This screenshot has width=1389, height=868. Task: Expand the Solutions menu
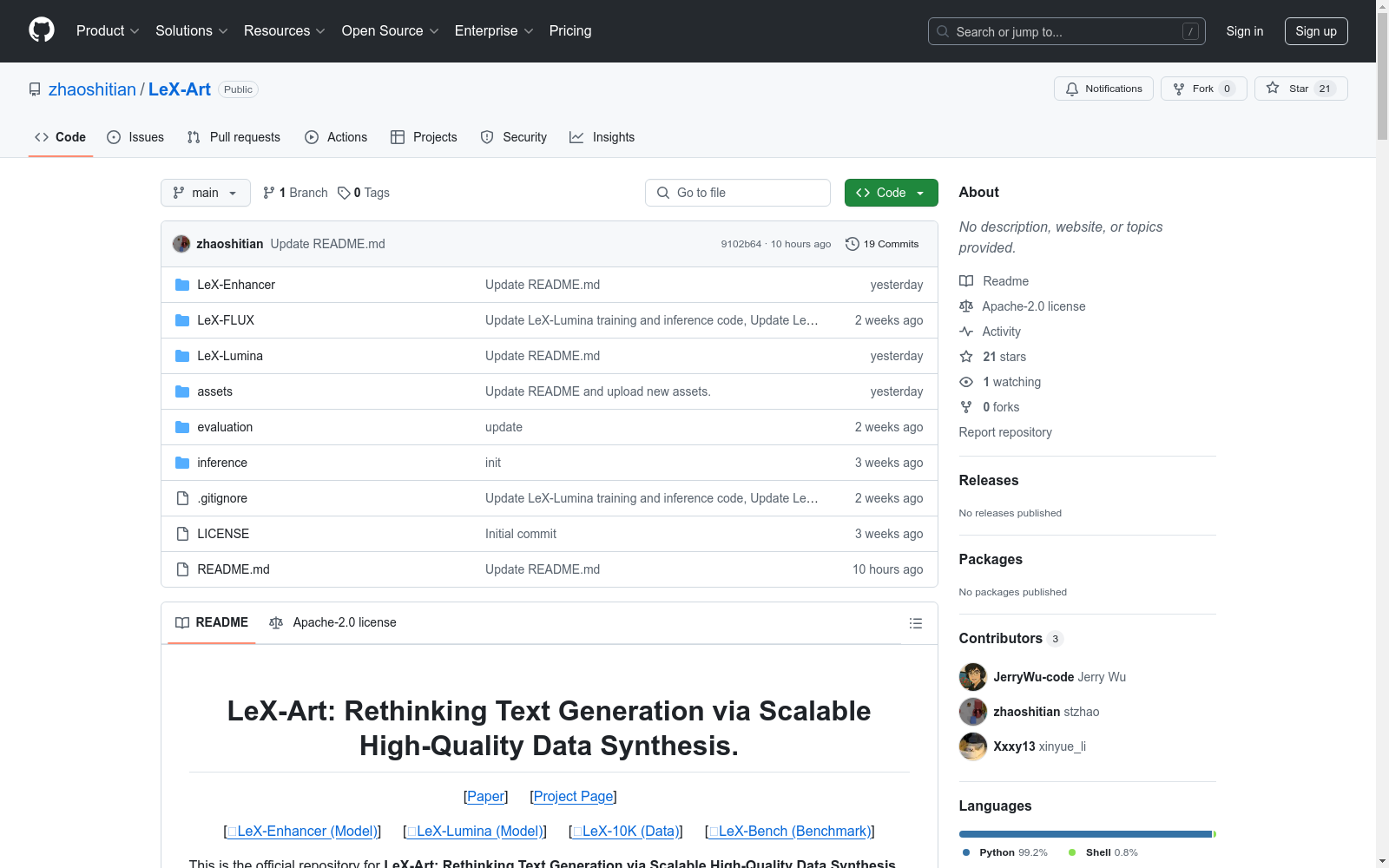coord(192,31)
